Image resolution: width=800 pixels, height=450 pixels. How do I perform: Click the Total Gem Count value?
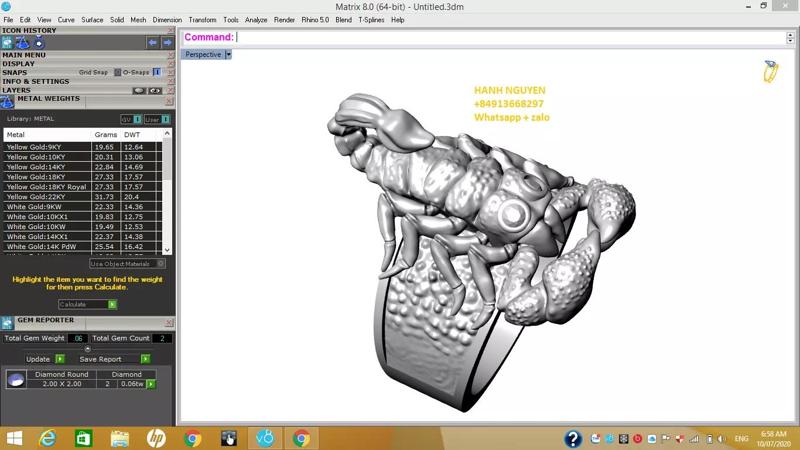(x=162, y=338)
